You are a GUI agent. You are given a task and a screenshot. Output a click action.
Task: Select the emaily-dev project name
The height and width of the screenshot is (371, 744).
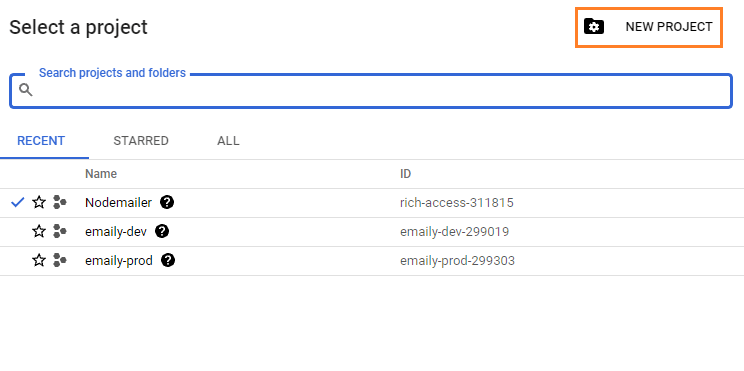pos(116,232)
